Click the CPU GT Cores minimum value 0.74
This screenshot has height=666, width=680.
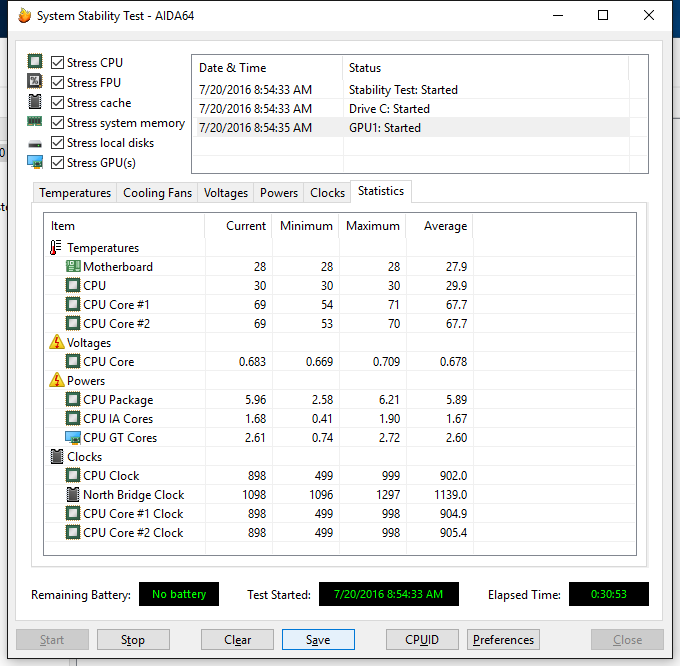pyautogui.click(x=322, y=438)
